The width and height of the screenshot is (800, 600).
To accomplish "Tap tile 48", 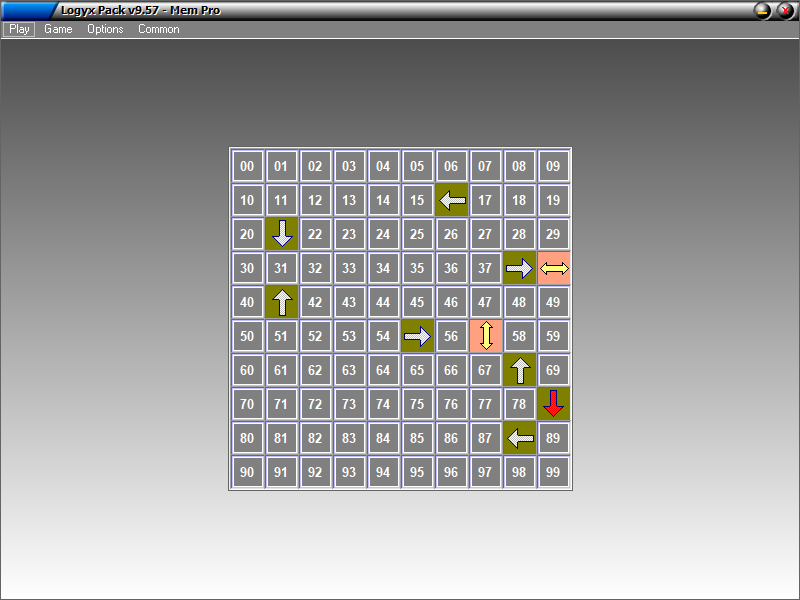I will tap(519, 302).
